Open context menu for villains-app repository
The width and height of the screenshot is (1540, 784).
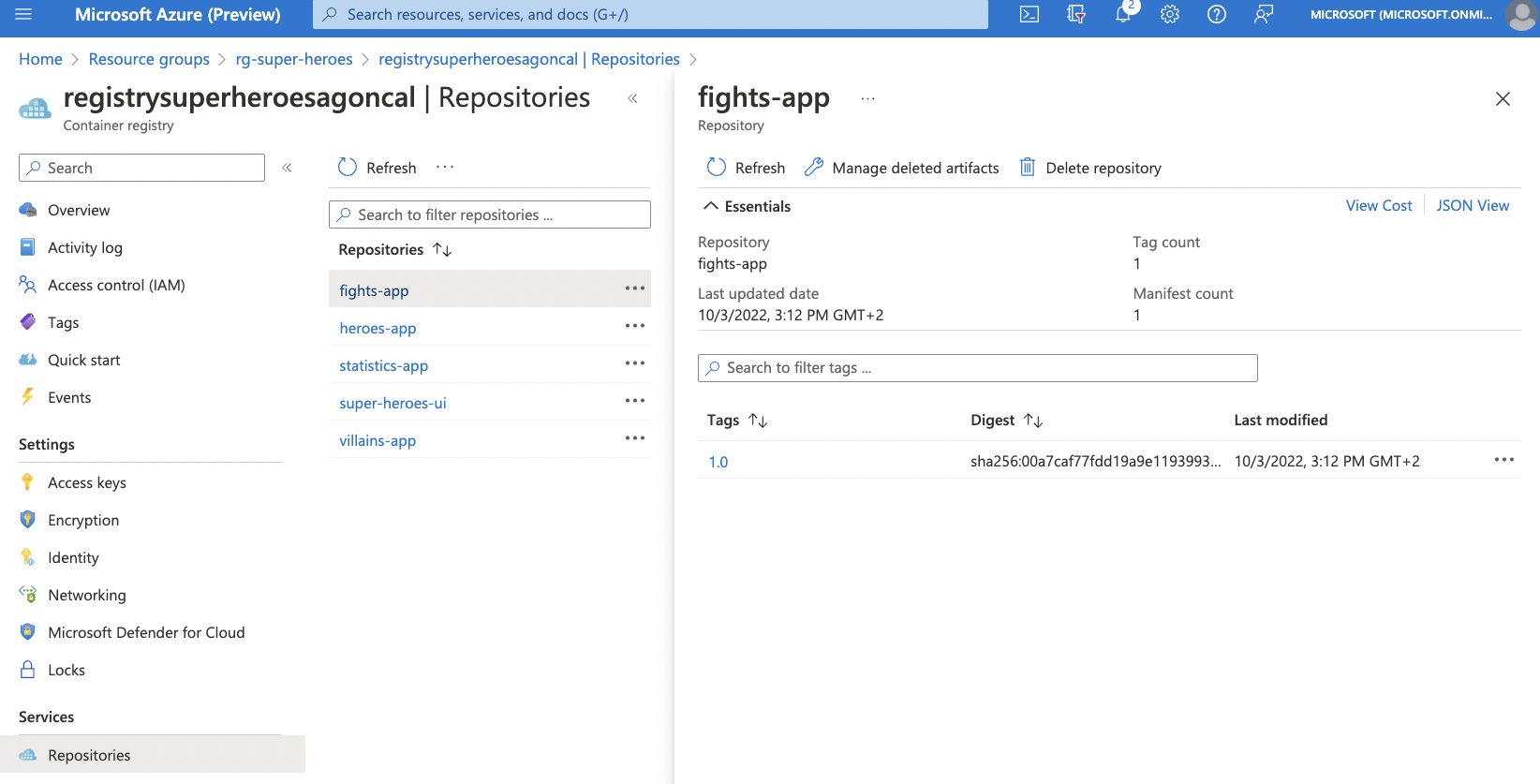[635, 438]
